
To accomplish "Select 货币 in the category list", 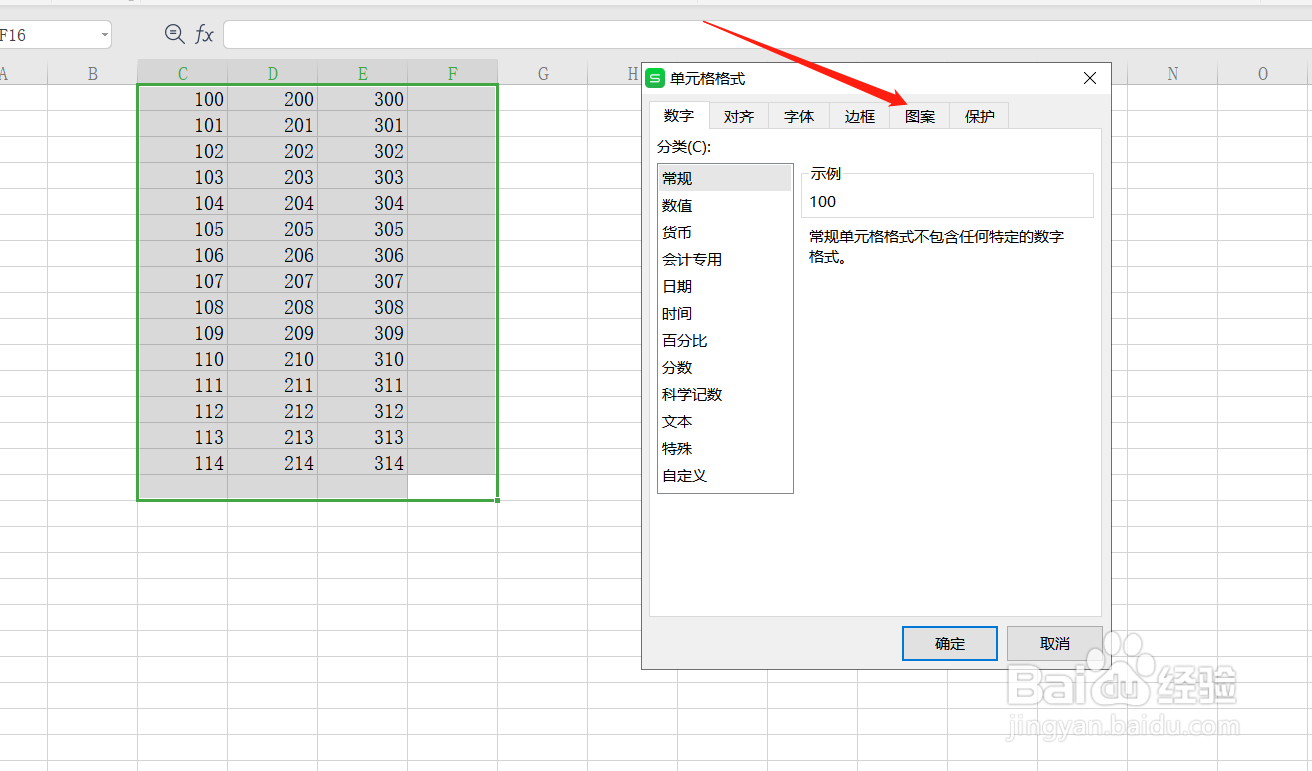I will [725, 232].
